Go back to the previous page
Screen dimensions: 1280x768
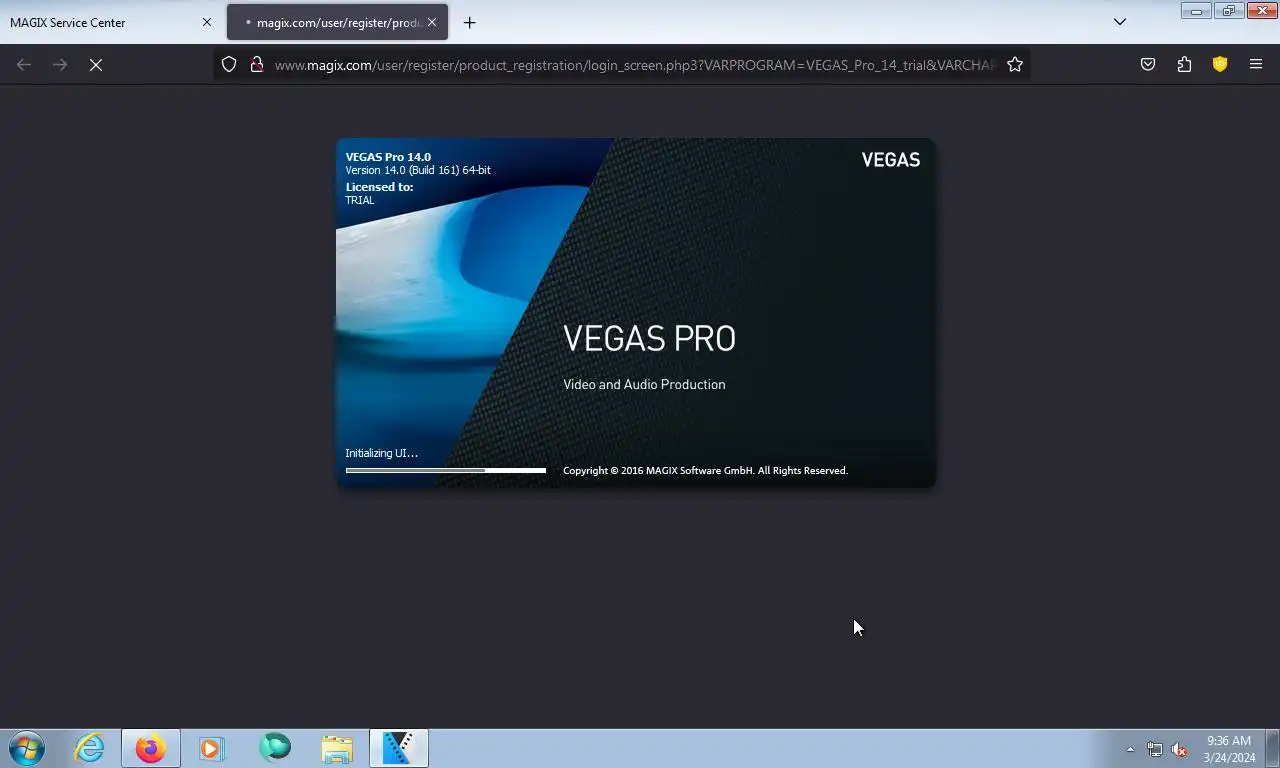pos(24,64)
